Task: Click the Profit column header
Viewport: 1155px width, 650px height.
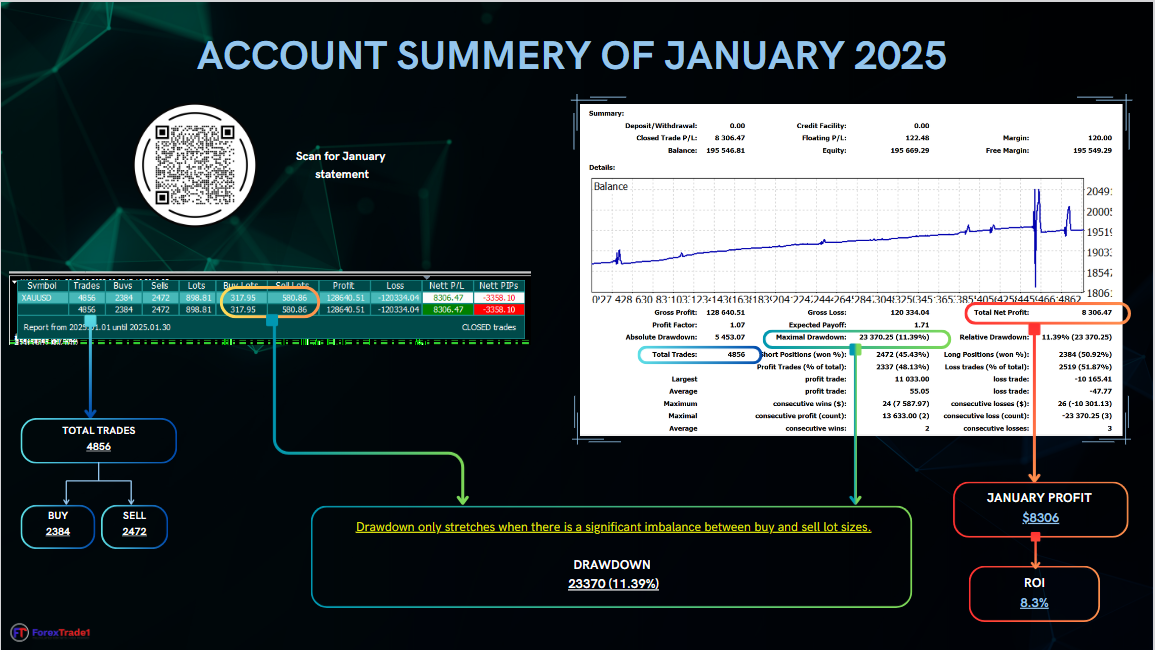Action: 343,285
